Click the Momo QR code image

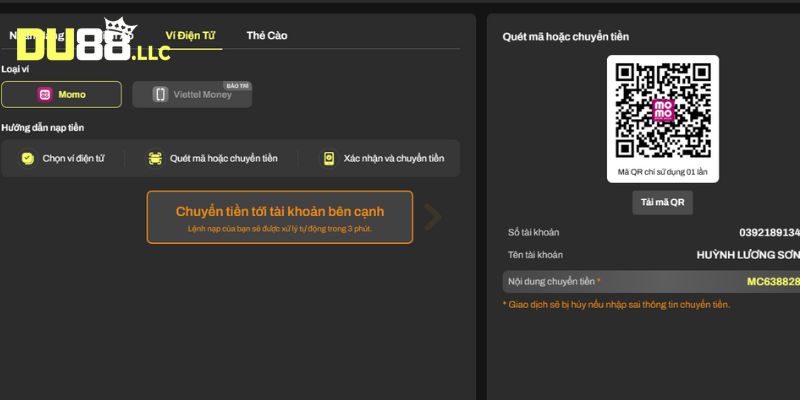663,110
